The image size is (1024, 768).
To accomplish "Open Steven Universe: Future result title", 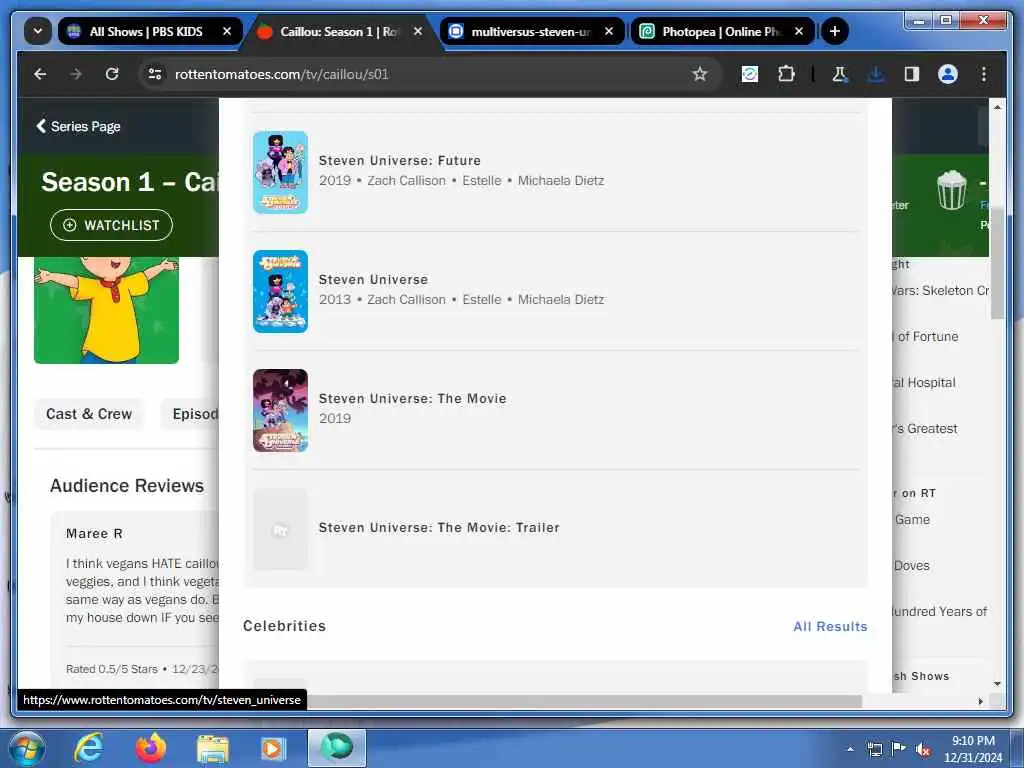I will pos(400,161).
